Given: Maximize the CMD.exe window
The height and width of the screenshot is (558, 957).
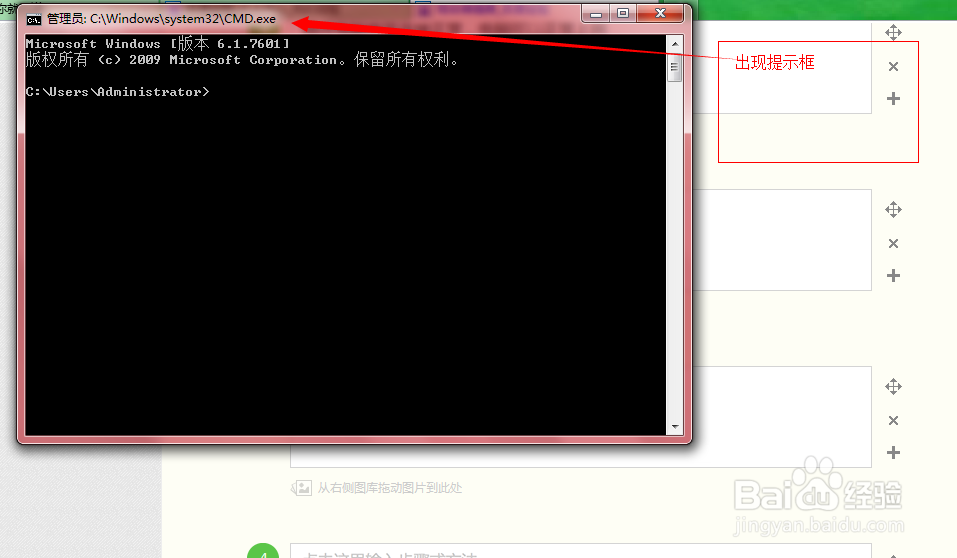Looking at the screenshot, I should click(623, 13).
